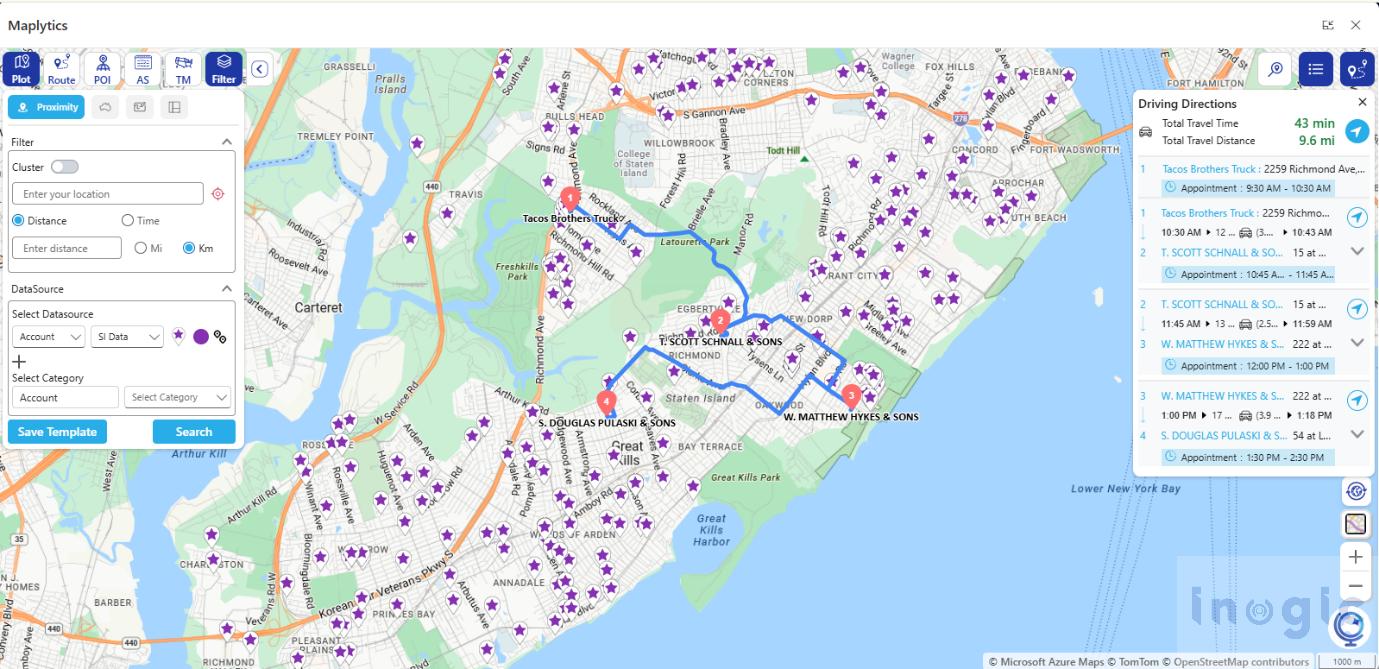Viewport: 1379px width, 669px height.
Task: Collapse the Filter section
Action: click(x=227, y=143)
